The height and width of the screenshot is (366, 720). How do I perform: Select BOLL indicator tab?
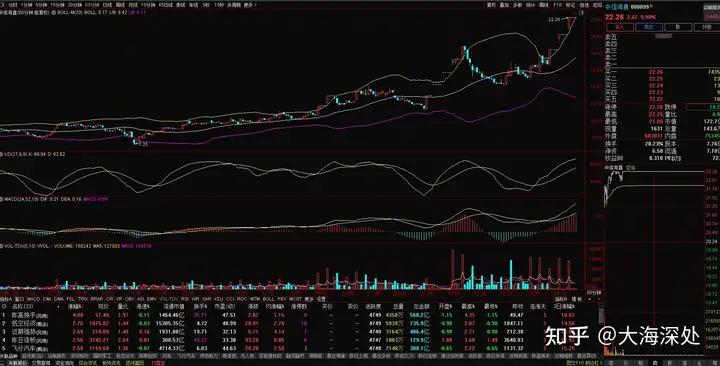(269, 298)
